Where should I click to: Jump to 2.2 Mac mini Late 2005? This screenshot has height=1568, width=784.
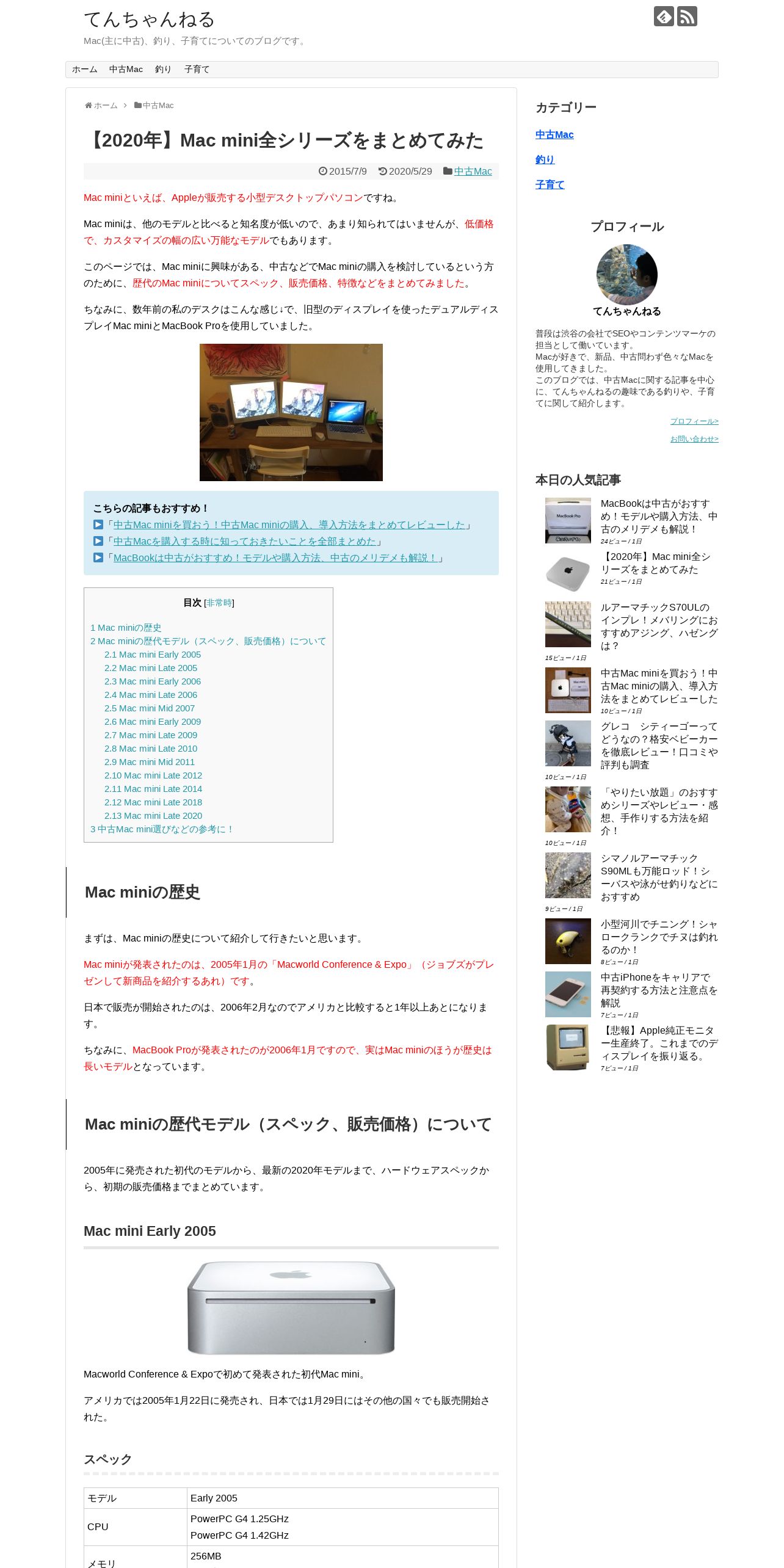tap(151, 668)
